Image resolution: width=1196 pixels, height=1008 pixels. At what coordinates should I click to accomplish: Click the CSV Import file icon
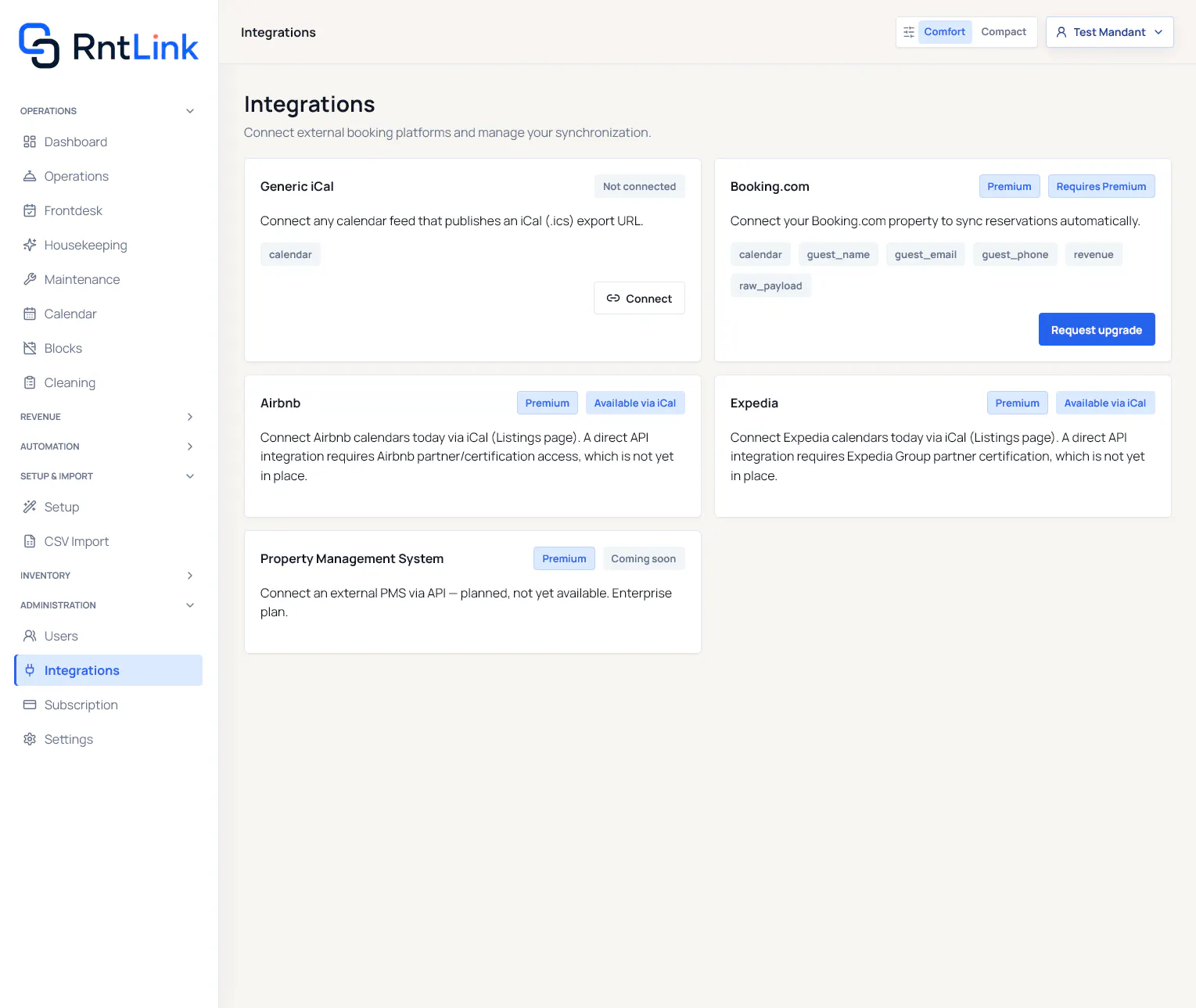click(x=30, y=541)
